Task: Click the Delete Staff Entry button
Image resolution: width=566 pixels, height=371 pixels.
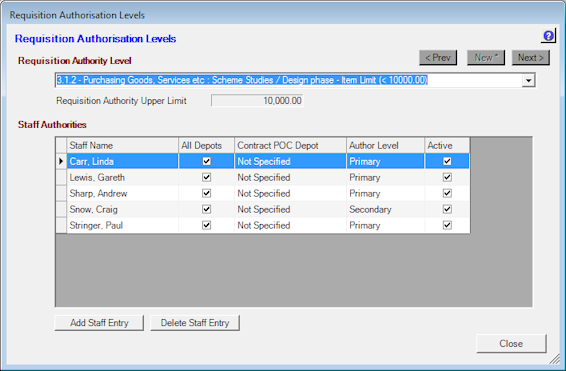Action: [195, 323]
